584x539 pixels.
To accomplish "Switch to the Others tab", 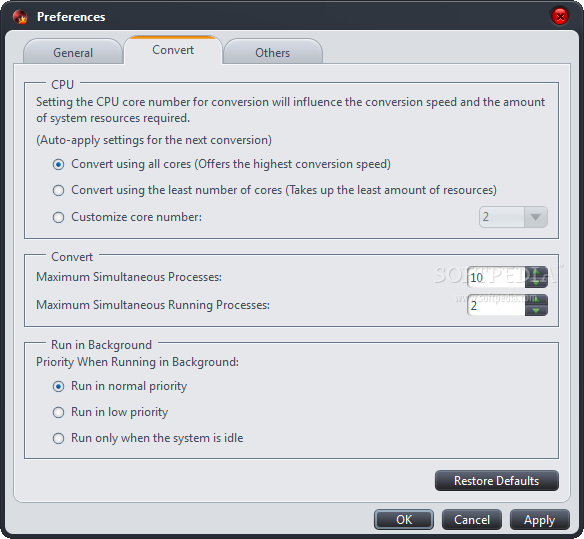I will (273, 52).
